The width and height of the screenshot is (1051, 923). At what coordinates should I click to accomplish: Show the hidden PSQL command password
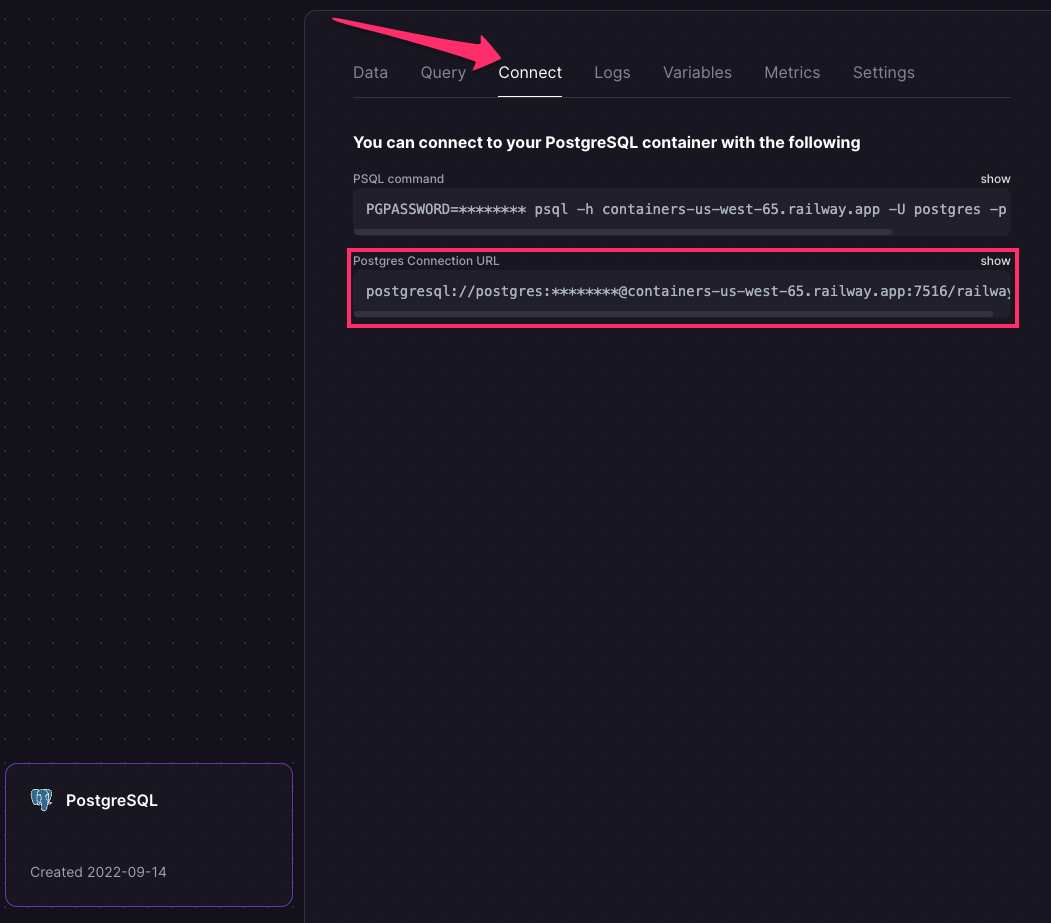995,178
